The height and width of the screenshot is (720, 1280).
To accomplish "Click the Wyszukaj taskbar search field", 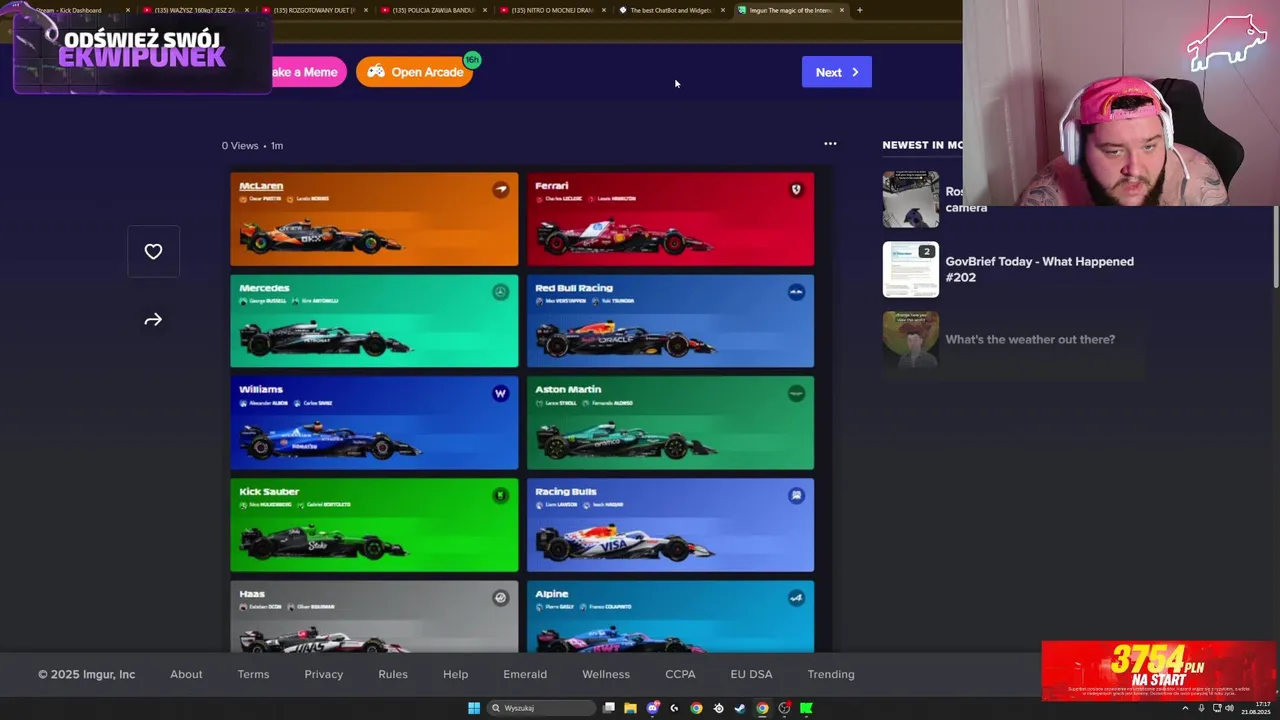I will 542,708.
